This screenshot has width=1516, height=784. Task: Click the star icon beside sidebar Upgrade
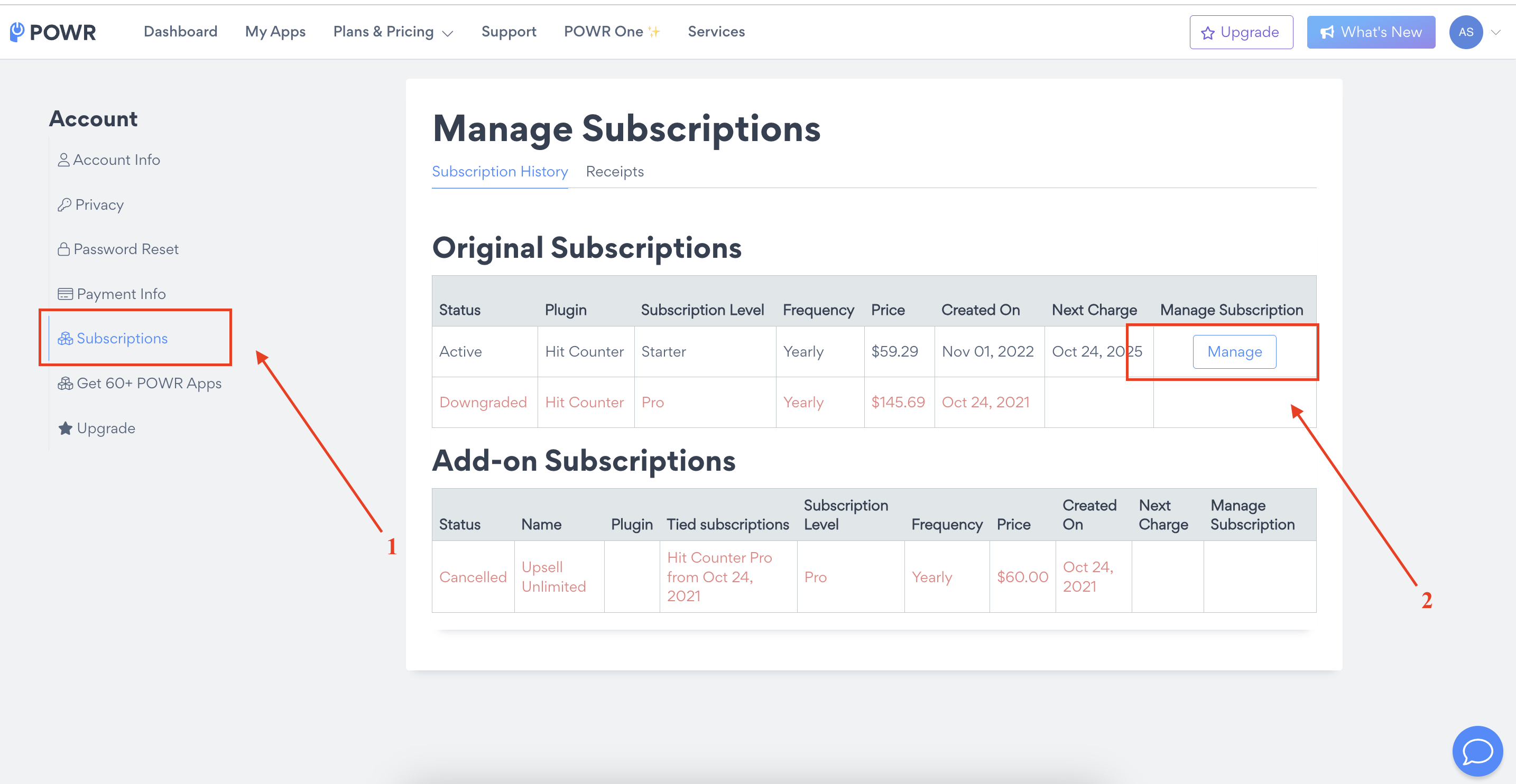(x=66, y=428)
